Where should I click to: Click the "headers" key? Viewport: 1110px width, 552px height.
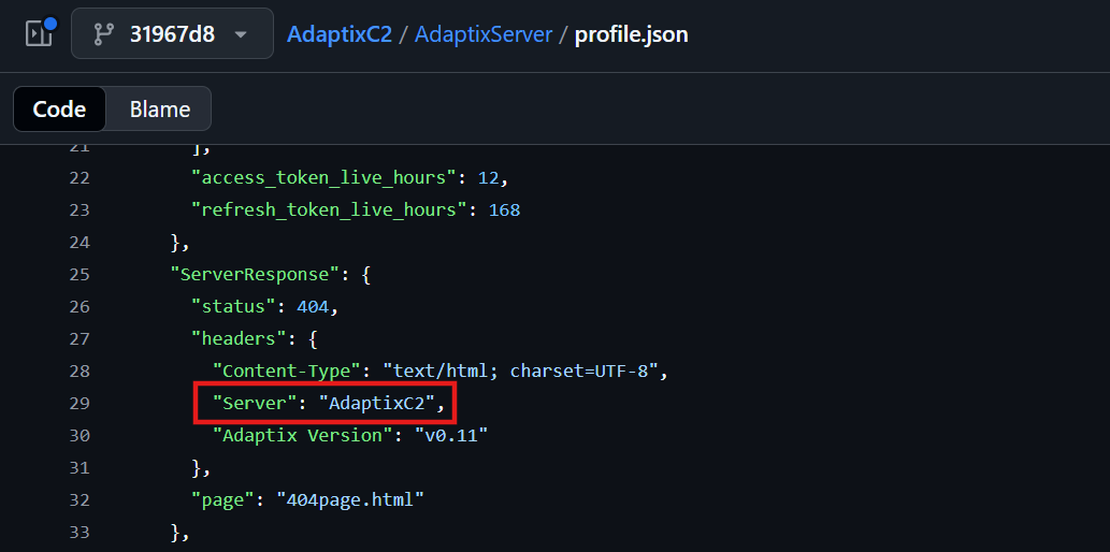tap(239, 339)
